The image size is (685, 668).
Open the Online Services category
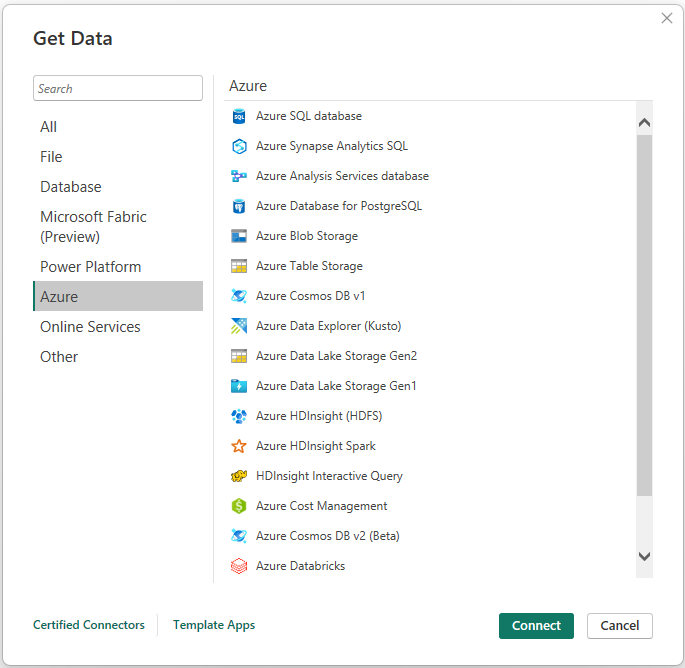(x=90, y=327)
